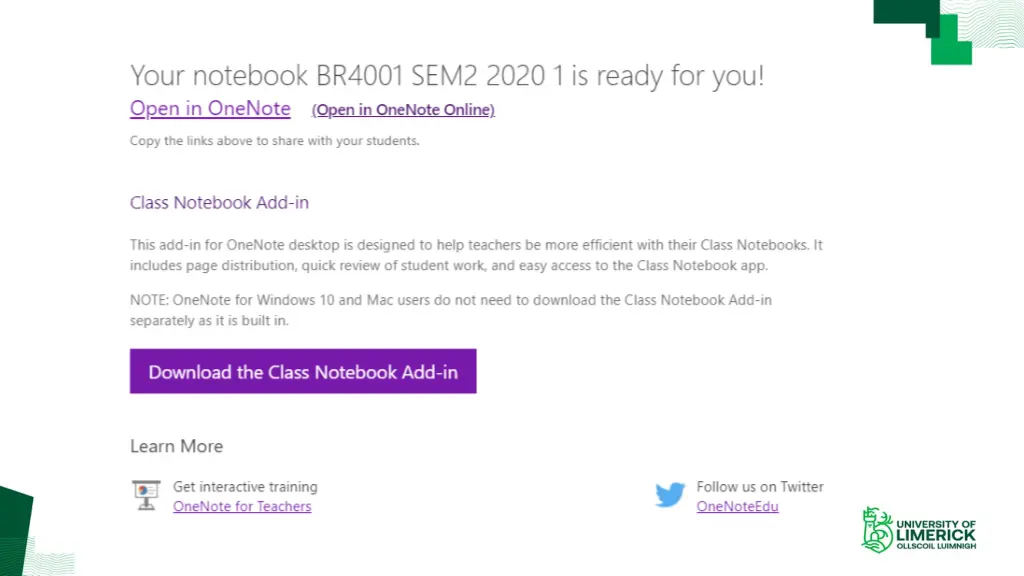This screenshot has width=1024, height=576.
Task: Click the notebook ready title text
Action: (447, 75)
